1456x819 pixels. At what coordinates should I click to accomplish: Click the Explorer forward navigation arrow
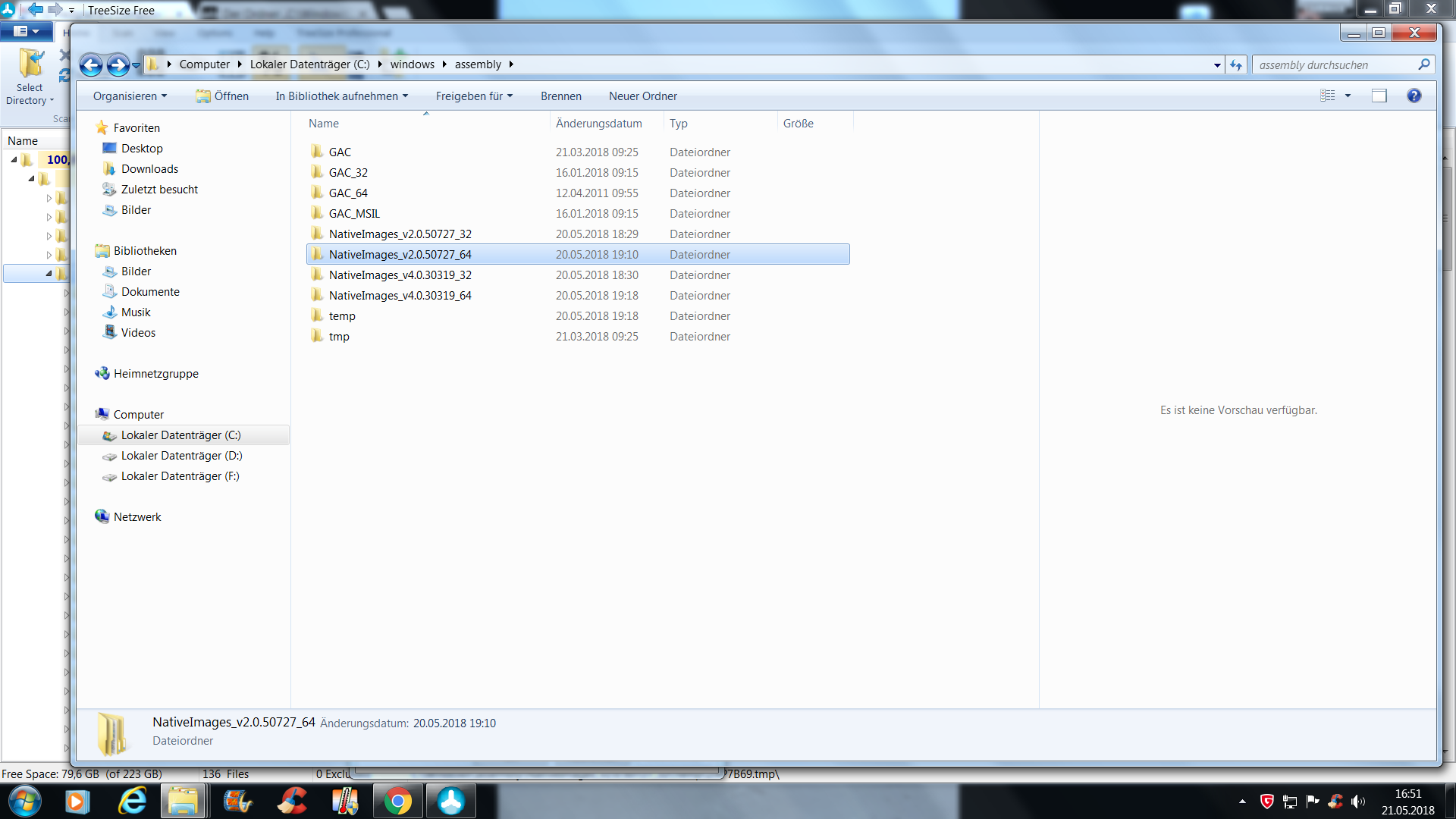point(118,65)
